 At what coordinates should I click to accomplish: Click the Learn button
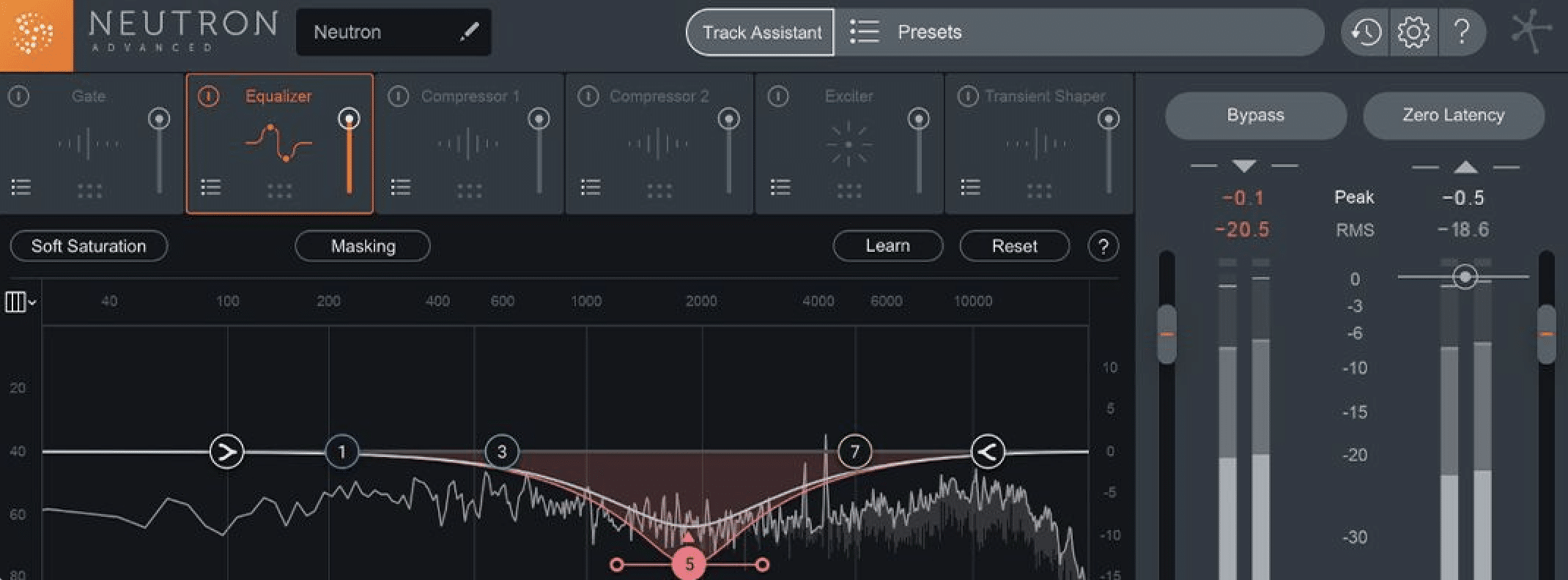tap(888, 246)
